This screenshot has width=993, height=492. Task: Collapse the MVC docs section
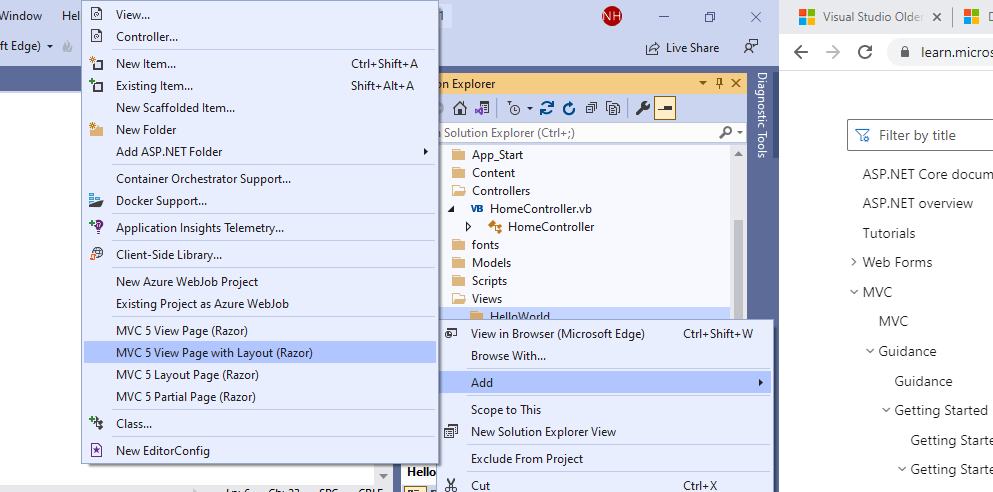click(853, 292)
